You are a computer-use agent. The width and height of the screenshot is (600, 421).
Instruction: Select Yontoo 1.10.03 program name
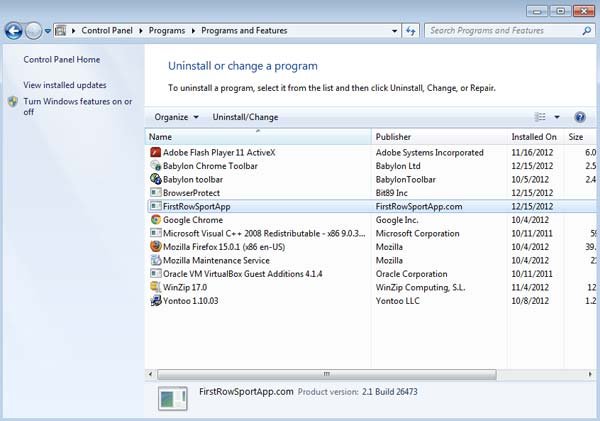tap(191, 301)
